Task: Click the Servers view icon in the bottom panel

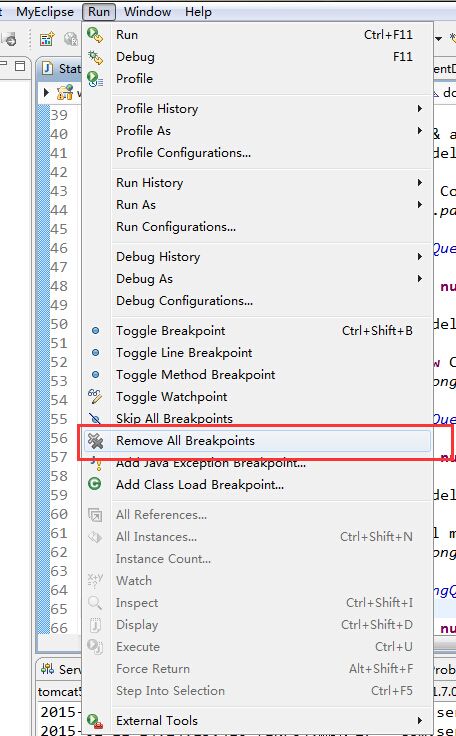Action: point(47,669)
